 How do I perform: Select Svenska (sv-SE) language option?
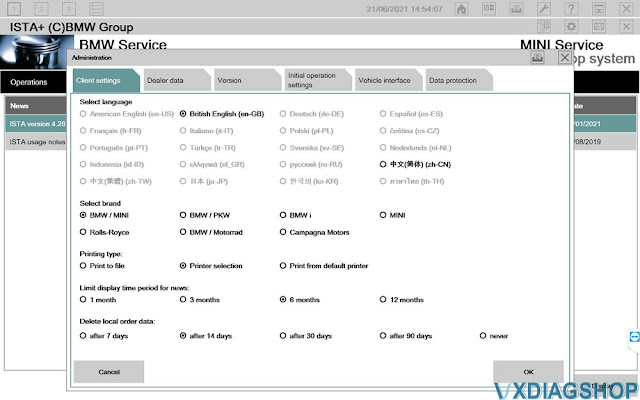tap(312, 148)
